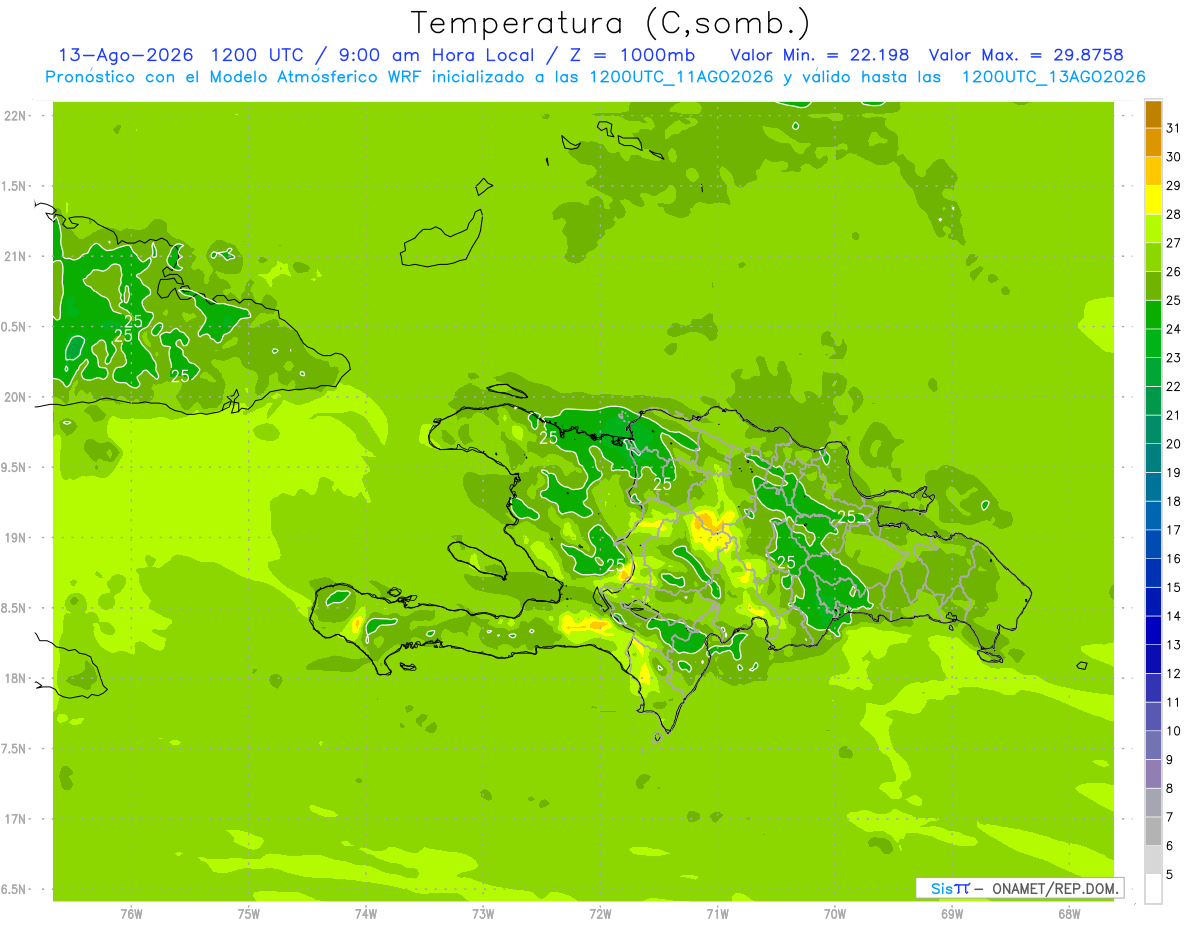Viewport: 1200px width, 927px height.
Task: Click the '7.5N' latitude axis label
Action: coord(15,748)
